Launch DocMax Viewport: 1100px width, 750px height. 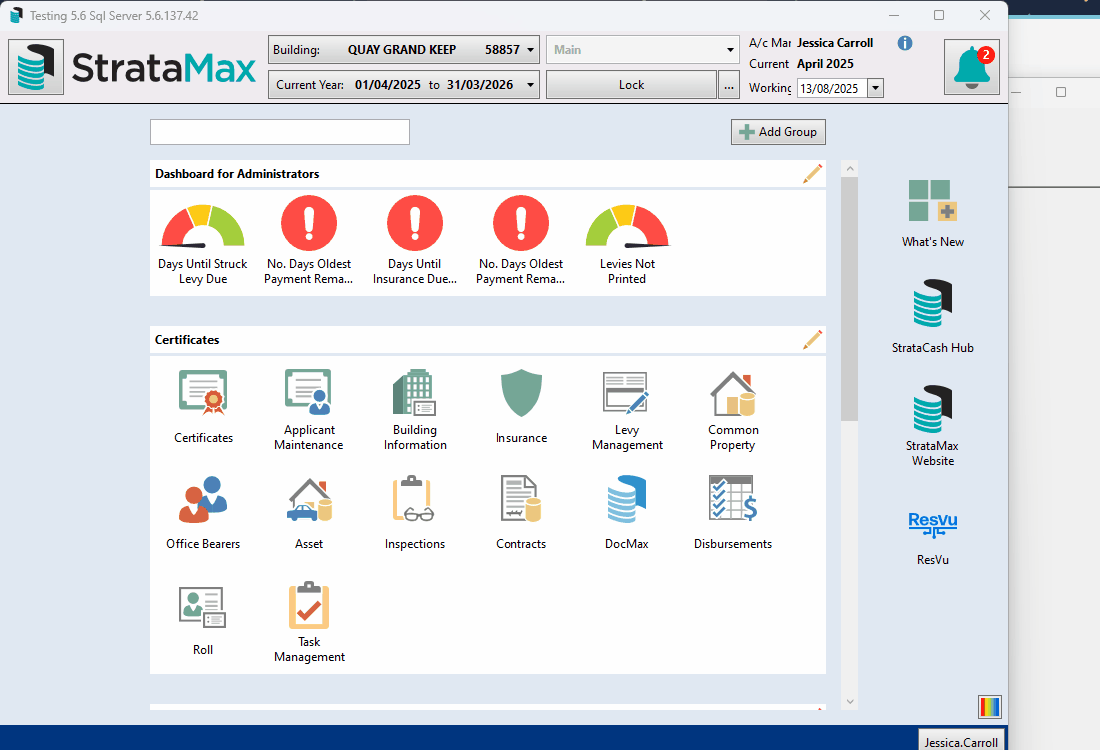(x=626, y=499)
